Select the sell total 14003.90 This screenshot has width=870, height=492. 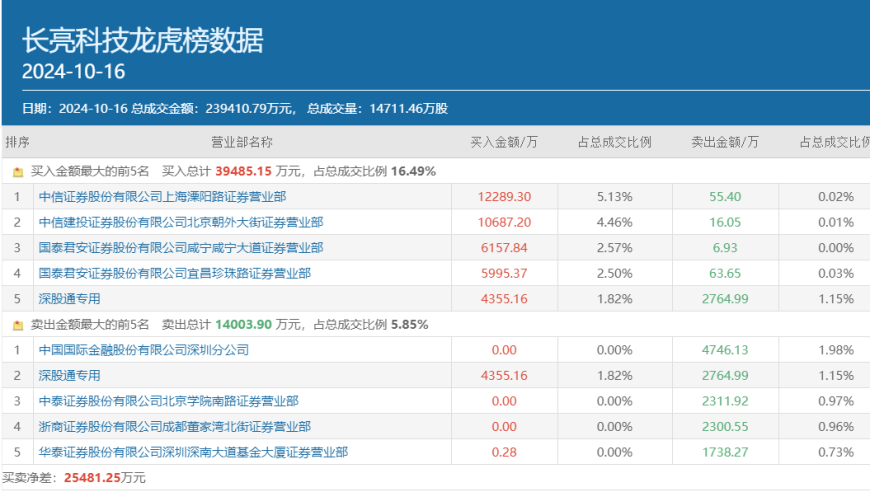(x=244, y=324)
